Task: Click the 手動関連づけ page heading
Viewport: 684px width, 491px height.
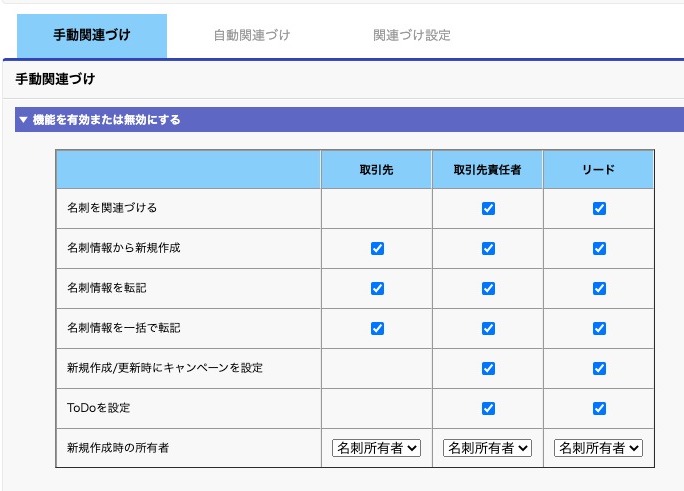Action: (55, 79)
